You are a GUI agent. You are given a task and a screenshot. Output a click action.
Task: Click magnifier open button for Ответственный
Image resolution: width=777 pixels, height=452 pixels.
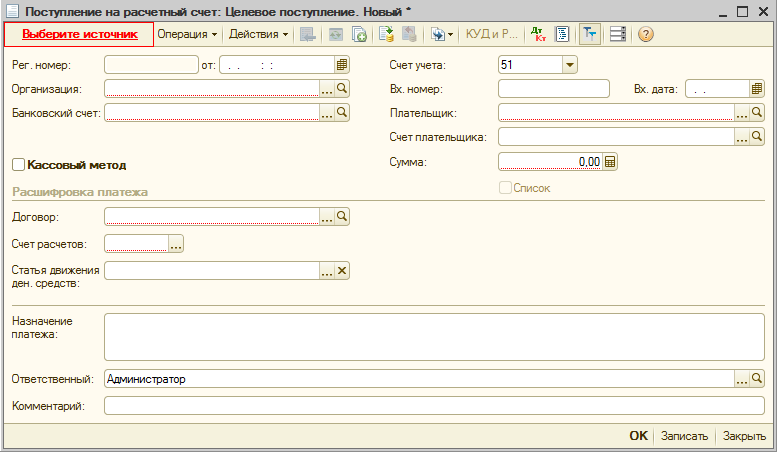pos(757,379)
